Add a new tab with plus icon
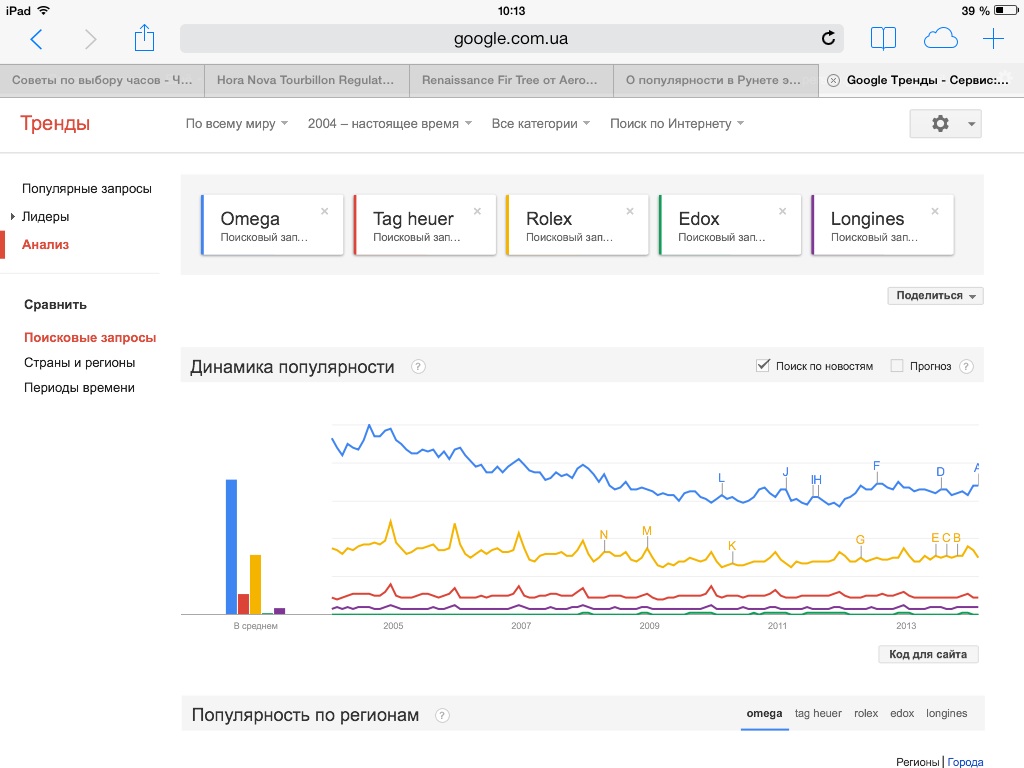This screenshot has width=1024, height=768. [x=993, y=39]
